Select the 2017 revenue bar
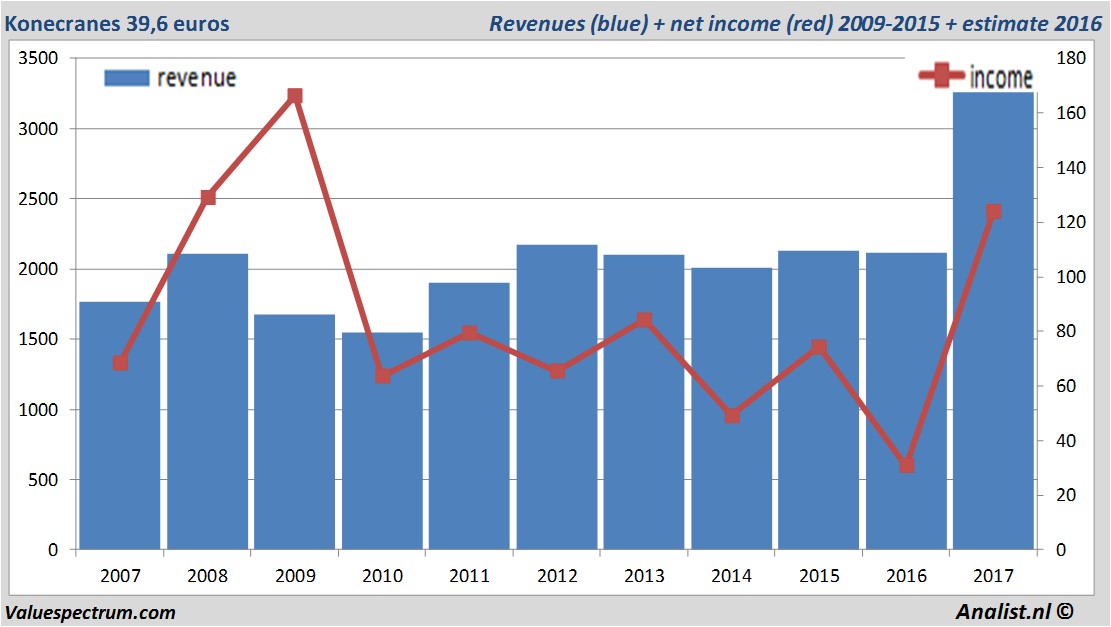The image size is (1111, 627). 993,400
